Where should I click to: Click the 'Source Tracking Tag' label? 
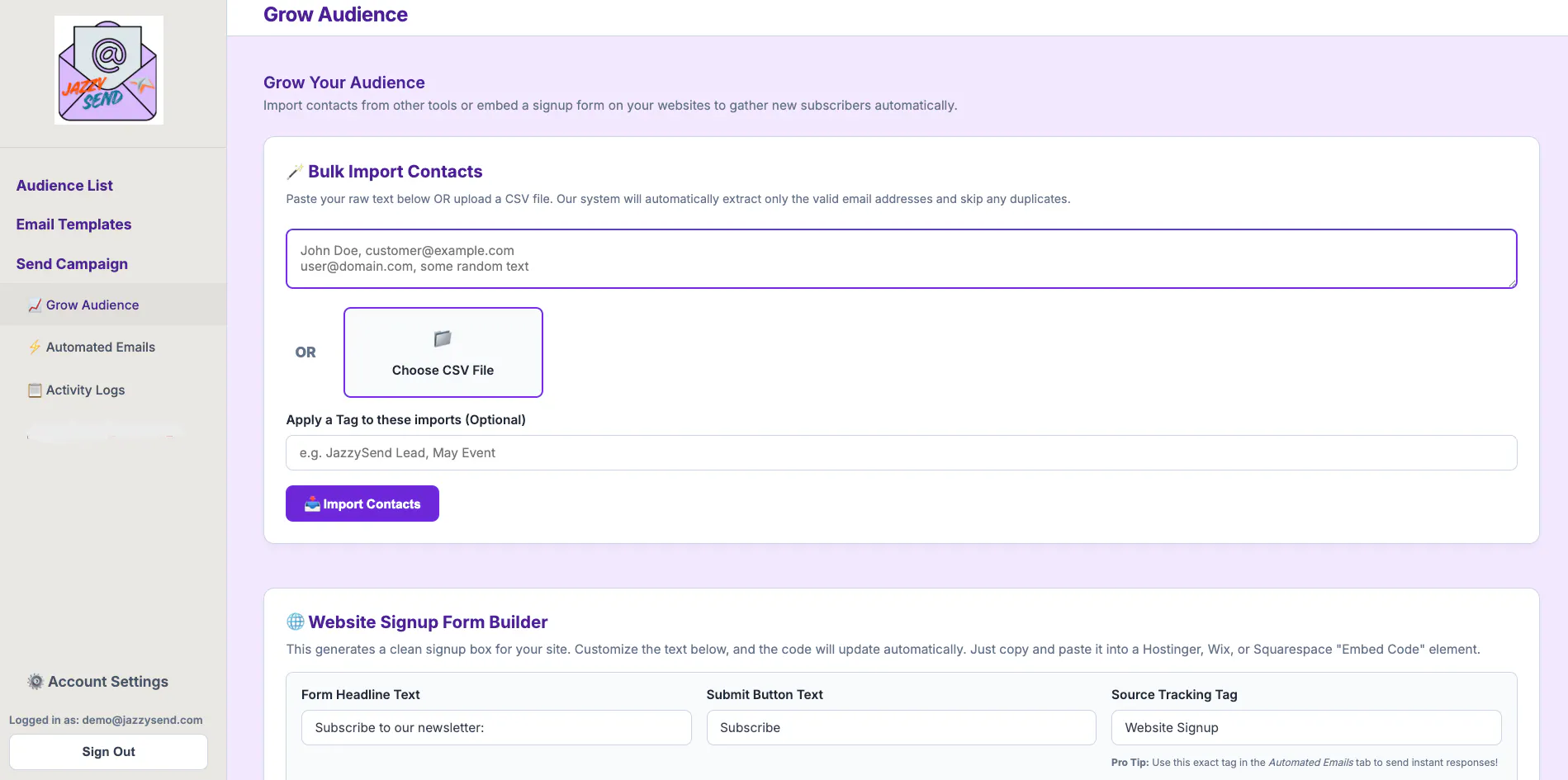click(1174, 695)
